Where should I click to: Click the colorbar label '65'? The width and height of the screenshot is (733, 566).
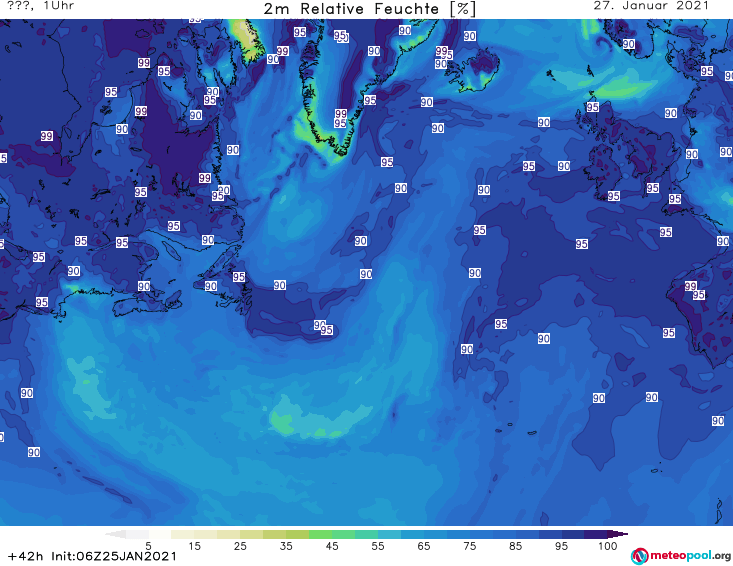point(424,546)
